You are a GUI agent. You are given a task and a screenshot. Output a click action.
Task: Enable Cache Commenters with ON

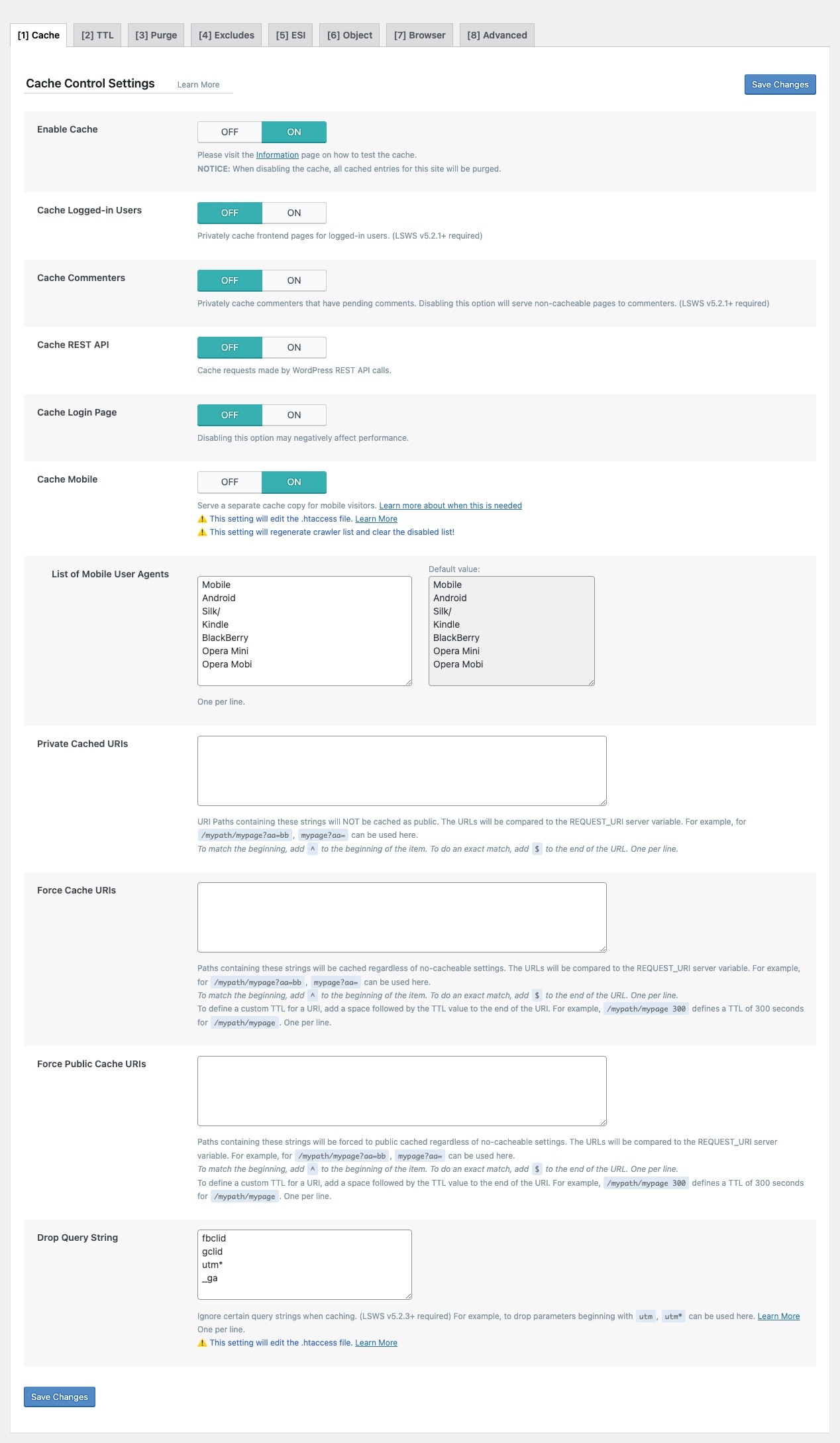[x=294, y=280]
